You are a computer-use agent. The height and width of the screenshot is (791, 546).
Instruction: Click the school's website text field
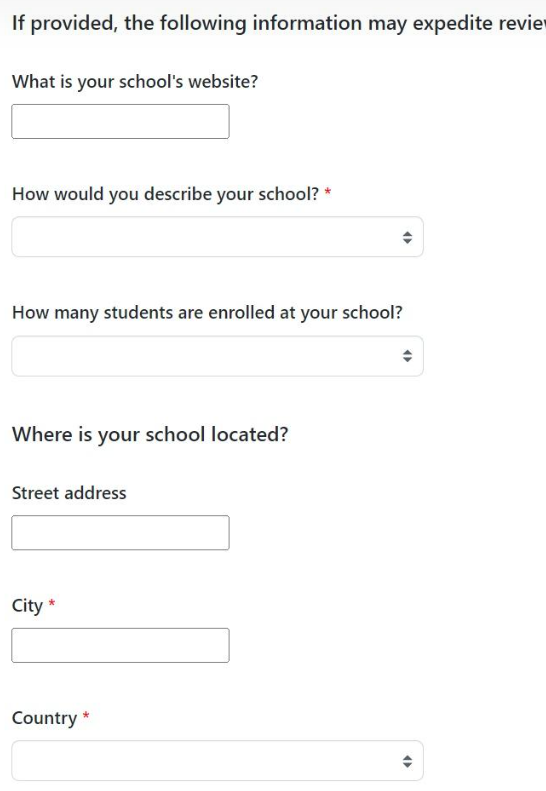click(x=120, y=122)
